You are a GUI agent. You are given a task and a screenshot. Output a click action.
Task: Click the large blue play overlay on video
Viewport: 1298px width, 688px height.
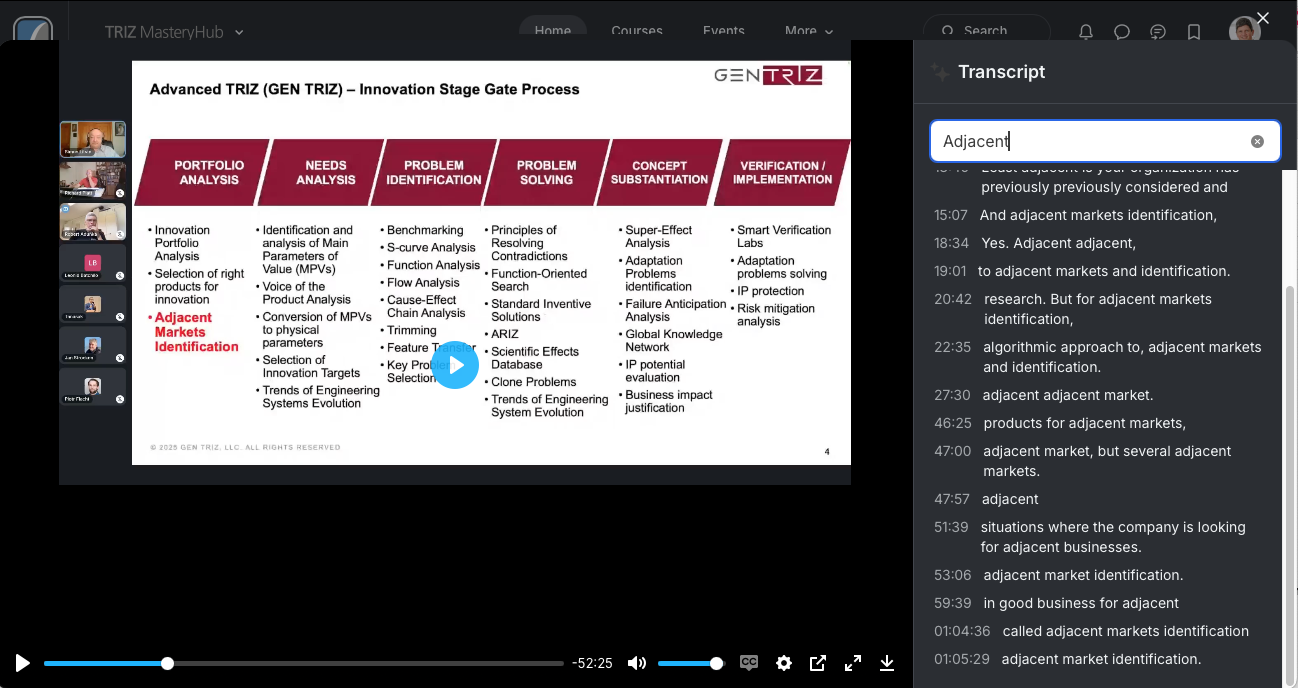[455, 365]
